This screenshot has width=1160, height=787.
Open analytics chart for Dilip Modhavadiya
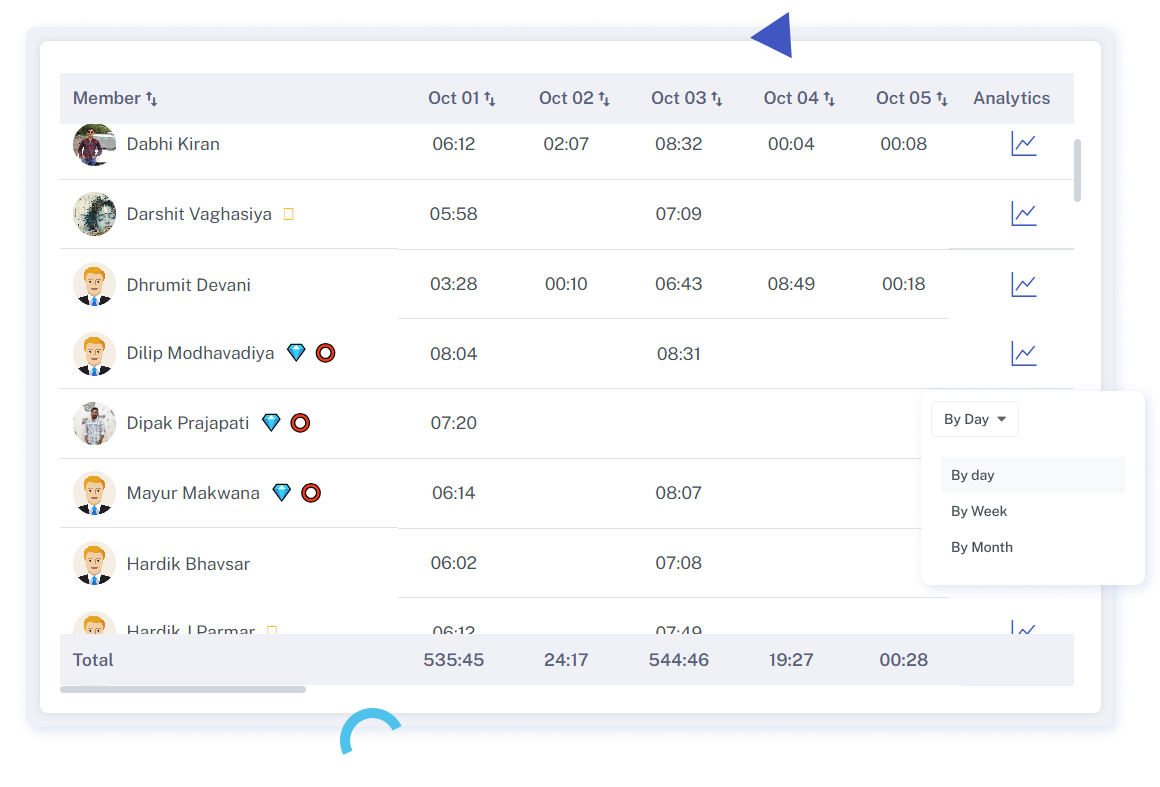coord(1023,353)
